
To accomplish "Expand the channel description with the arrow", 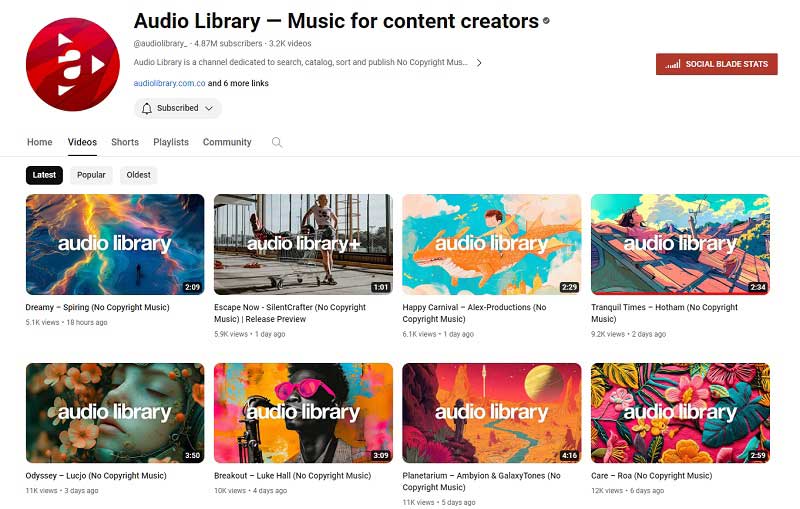I will tap(479, 63).
